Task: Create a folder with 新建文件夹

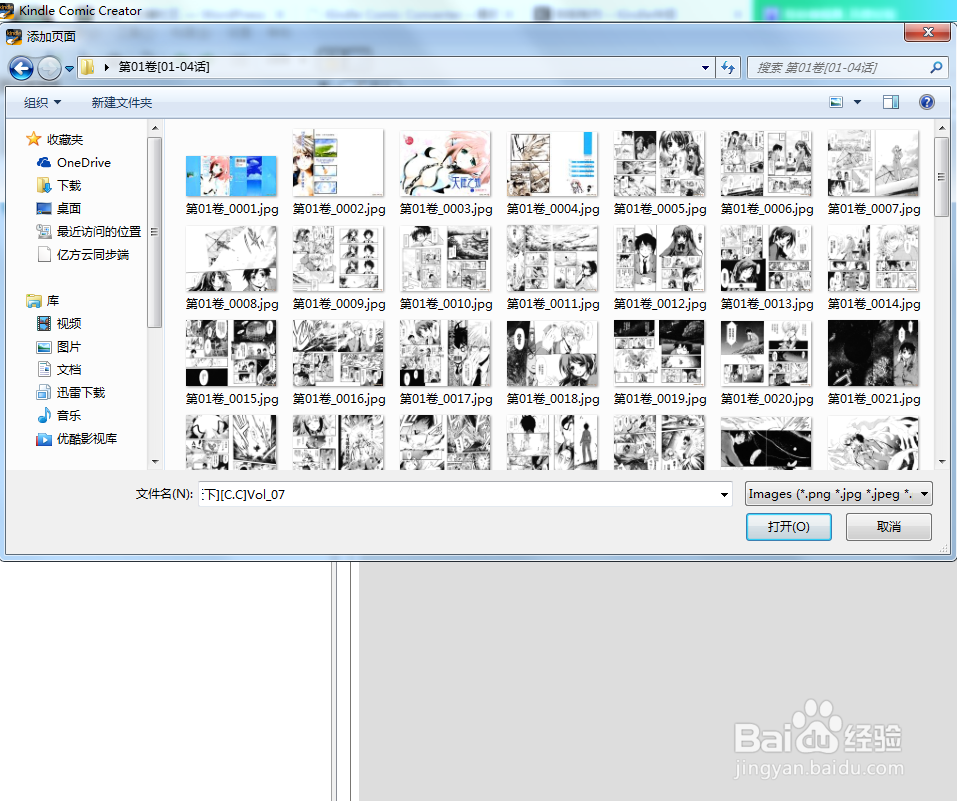Action: coord(122,103)
